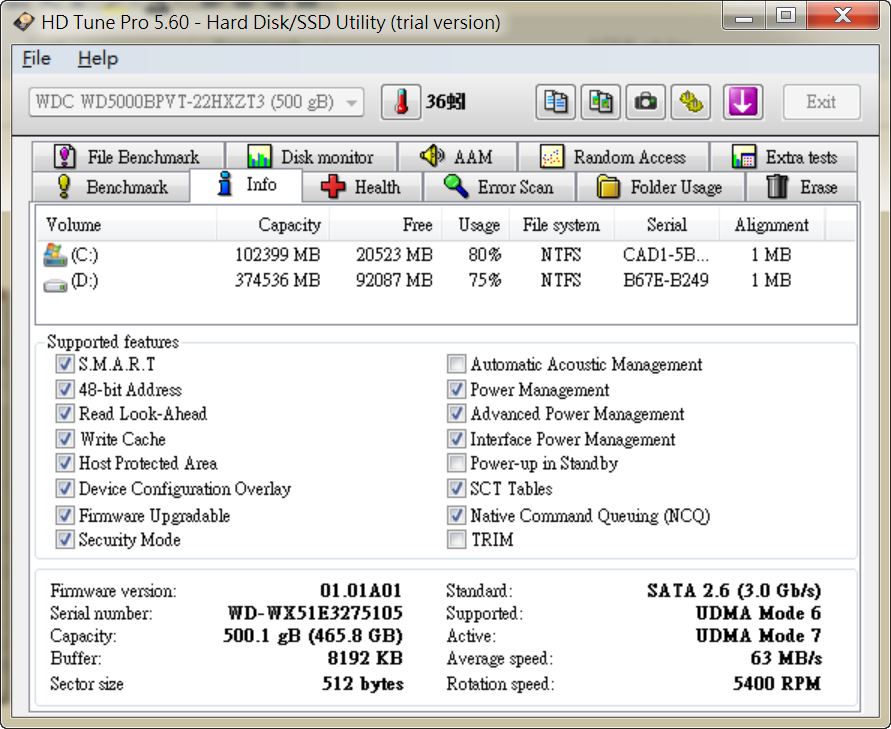891x729 pixels.
Task: Click the 80% usage value
Action: (x=485, y=255)
